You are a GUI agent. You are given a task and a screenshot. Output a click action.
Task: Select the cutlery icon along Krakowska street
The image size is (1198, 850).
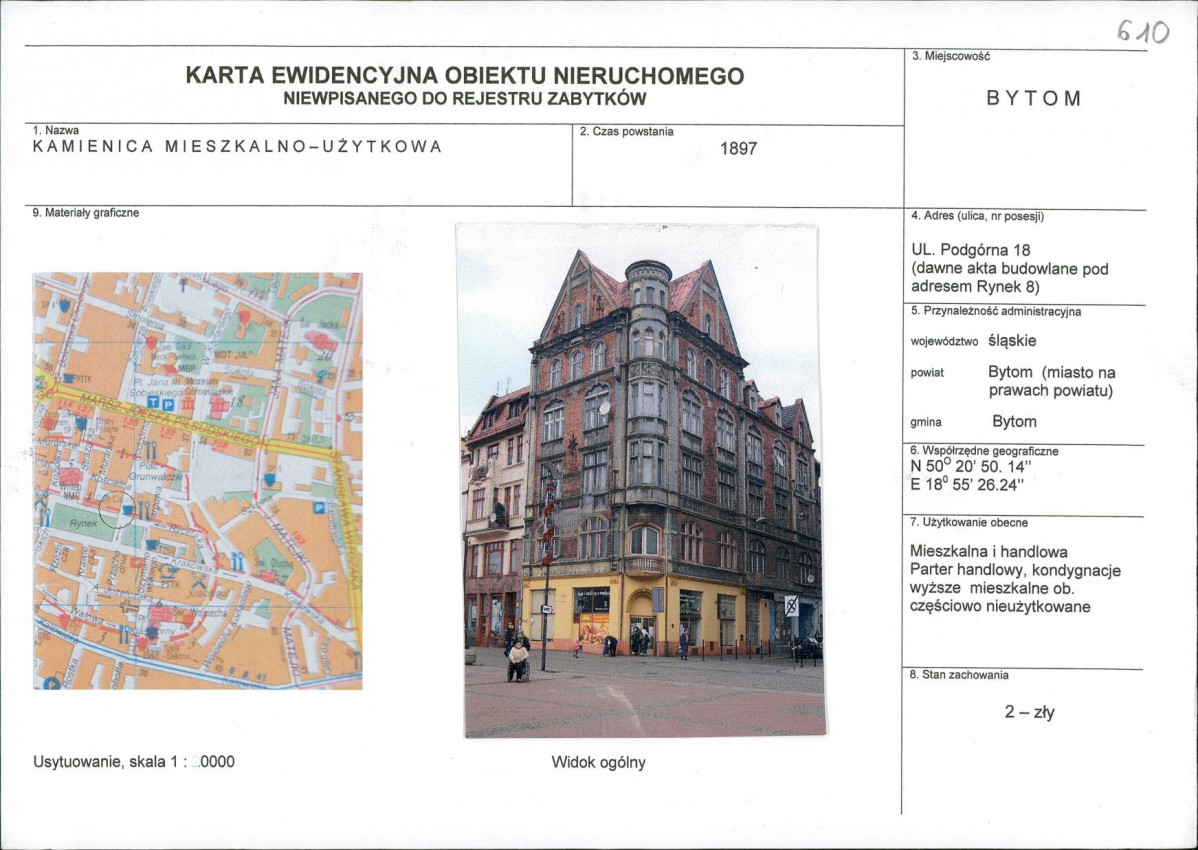235,561
